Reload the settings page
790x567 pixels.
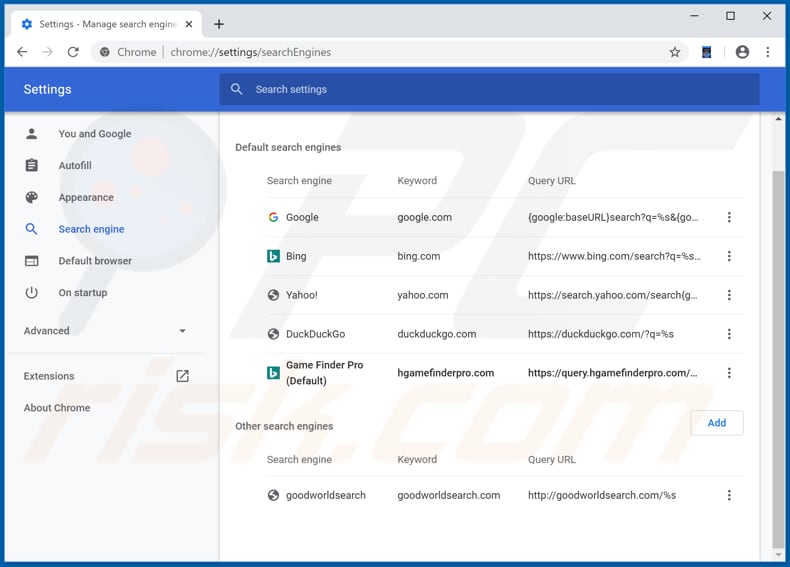click(x=73, y=52)
